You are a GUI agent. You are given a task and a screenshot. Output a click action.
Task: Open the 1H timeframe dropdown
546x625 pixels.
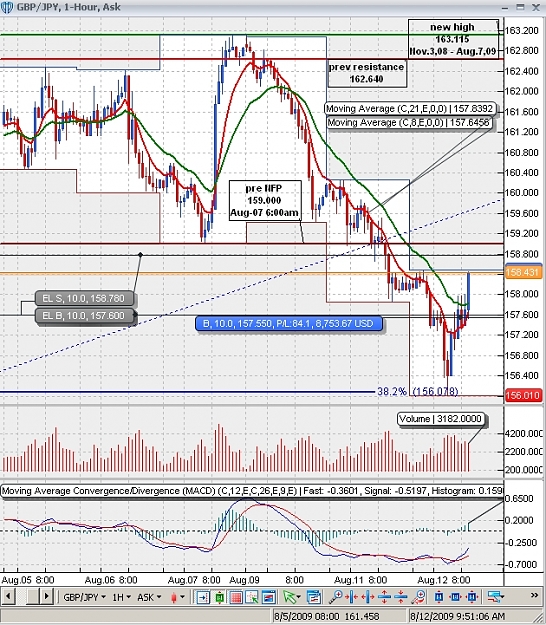tap(121, 597)
